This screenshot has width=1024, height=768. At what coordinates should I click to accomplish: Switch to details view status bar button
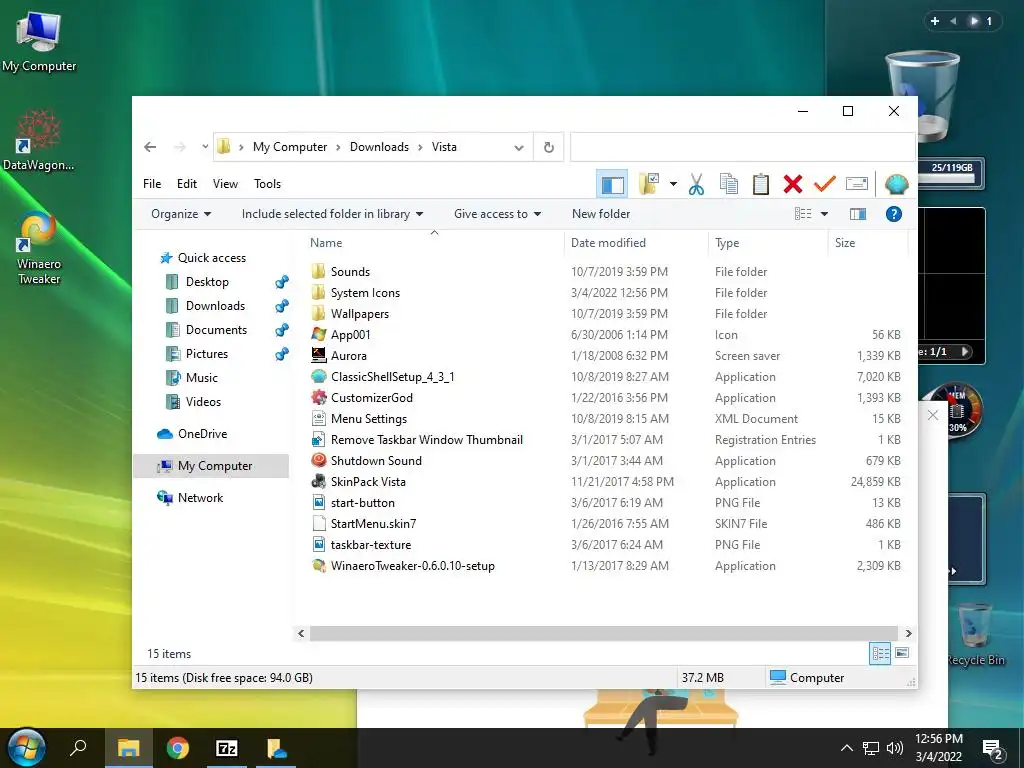click(x=880, y=653)
